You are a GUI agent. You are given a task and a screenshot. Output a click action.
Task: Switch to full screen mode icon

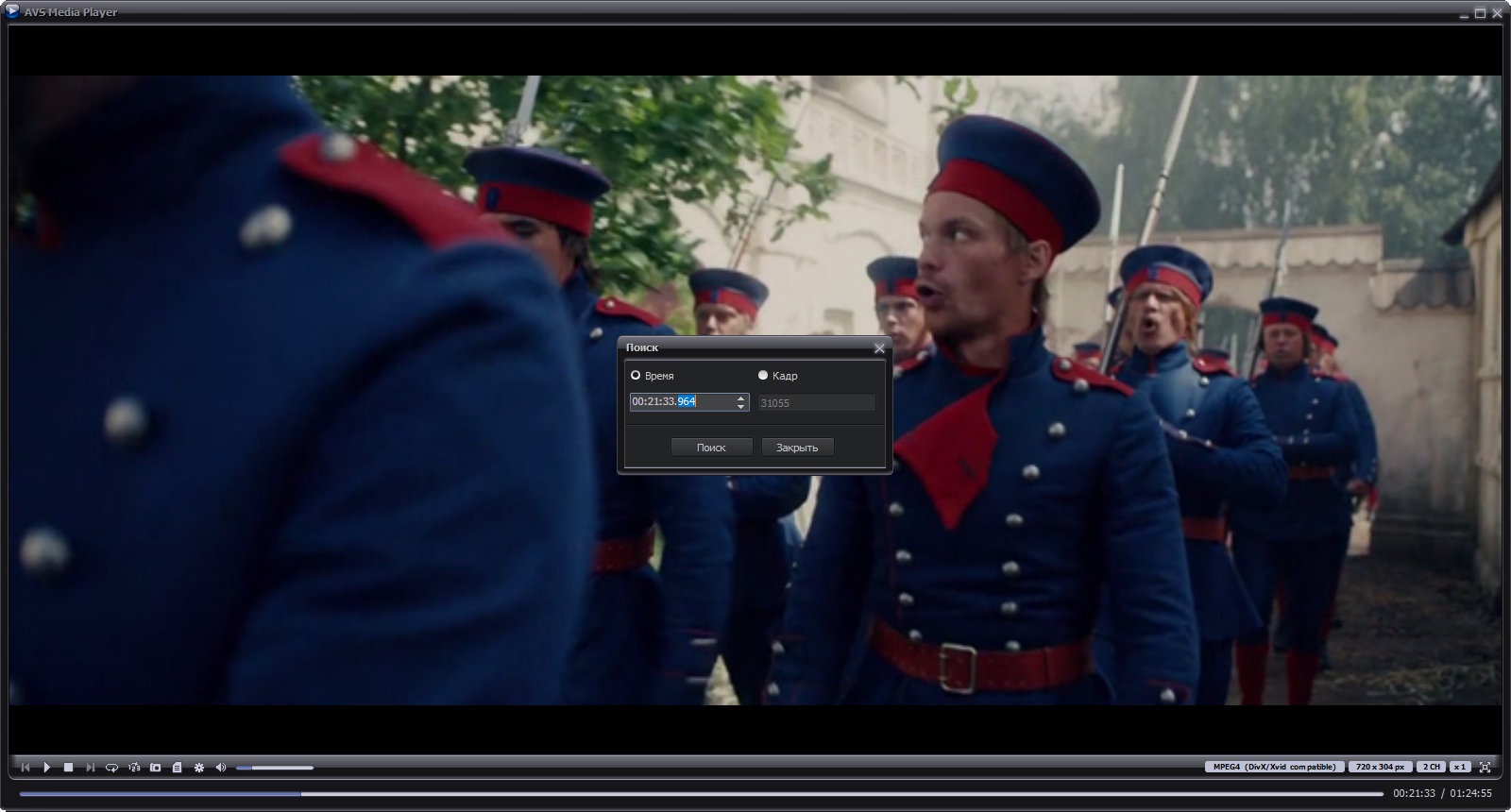[x=1486, y=767]
